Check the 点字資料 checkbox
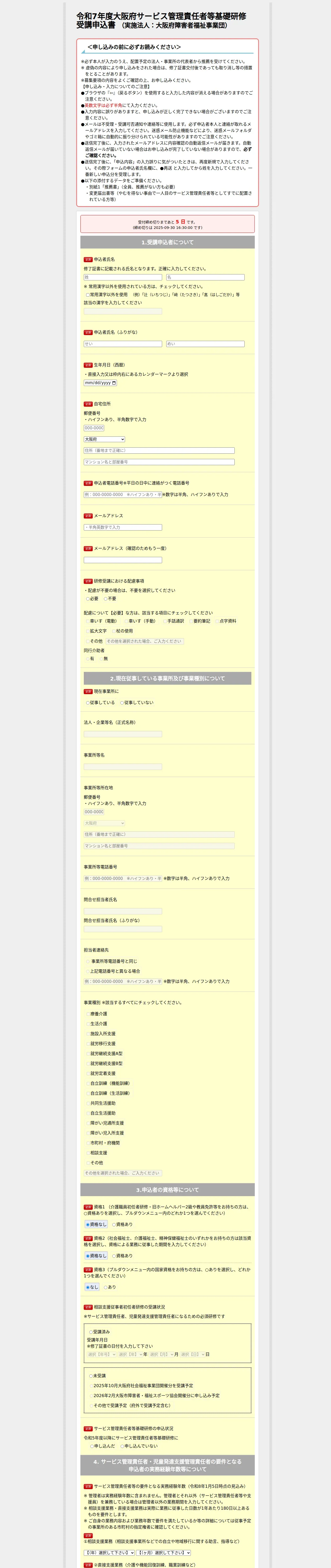This screenshot has width=331, height=1568. click(x=217, y=621)
